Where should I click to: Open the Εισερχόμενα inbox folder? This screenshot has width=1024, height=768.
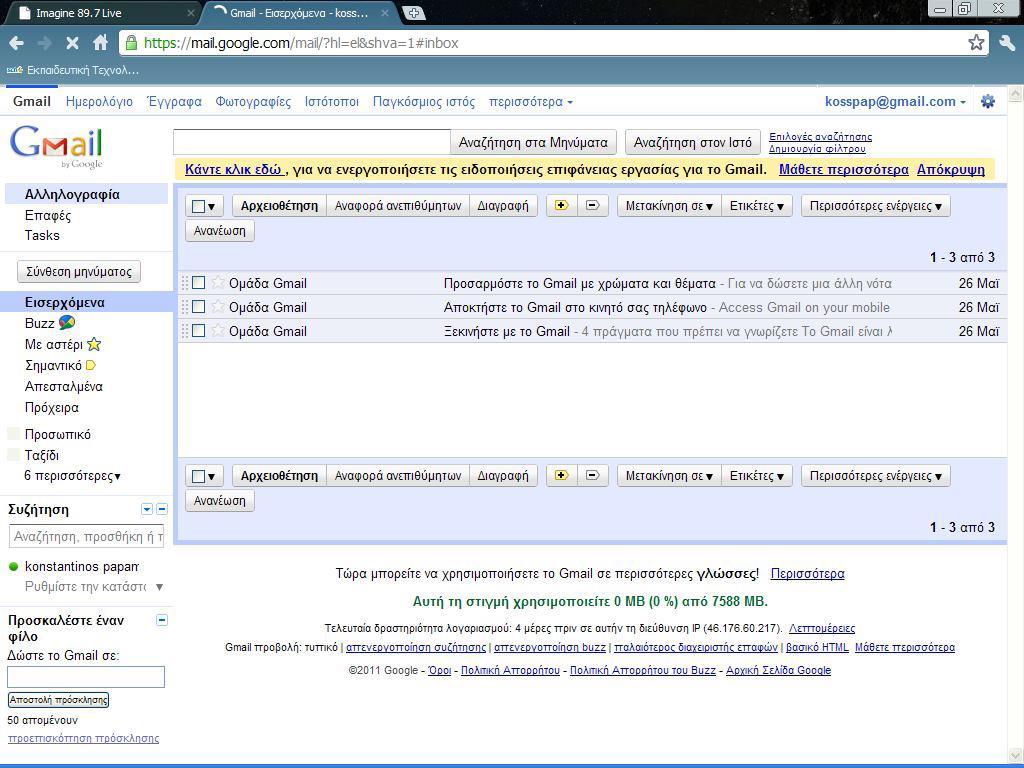pos(65,302)
